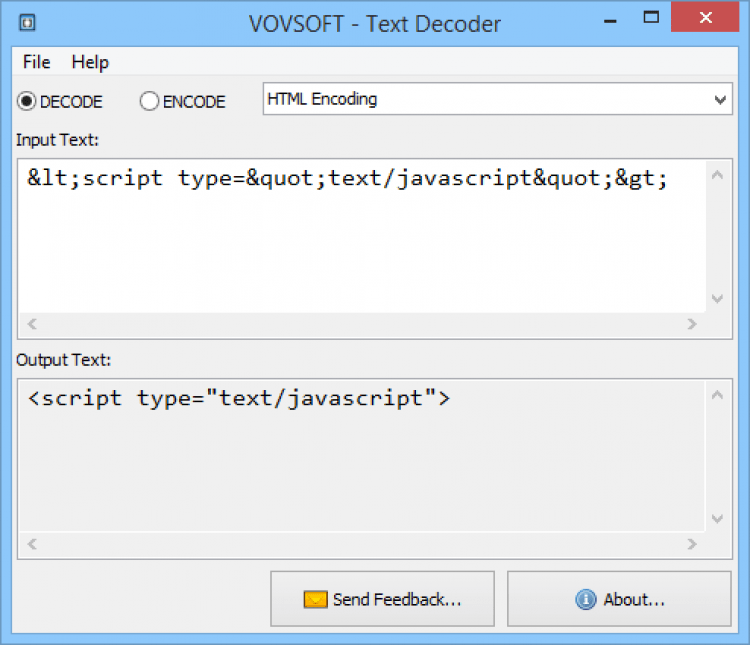Click the app icon in the title bar
The width and height of the screenshot is (750, 645).
(x=28, y=22)
